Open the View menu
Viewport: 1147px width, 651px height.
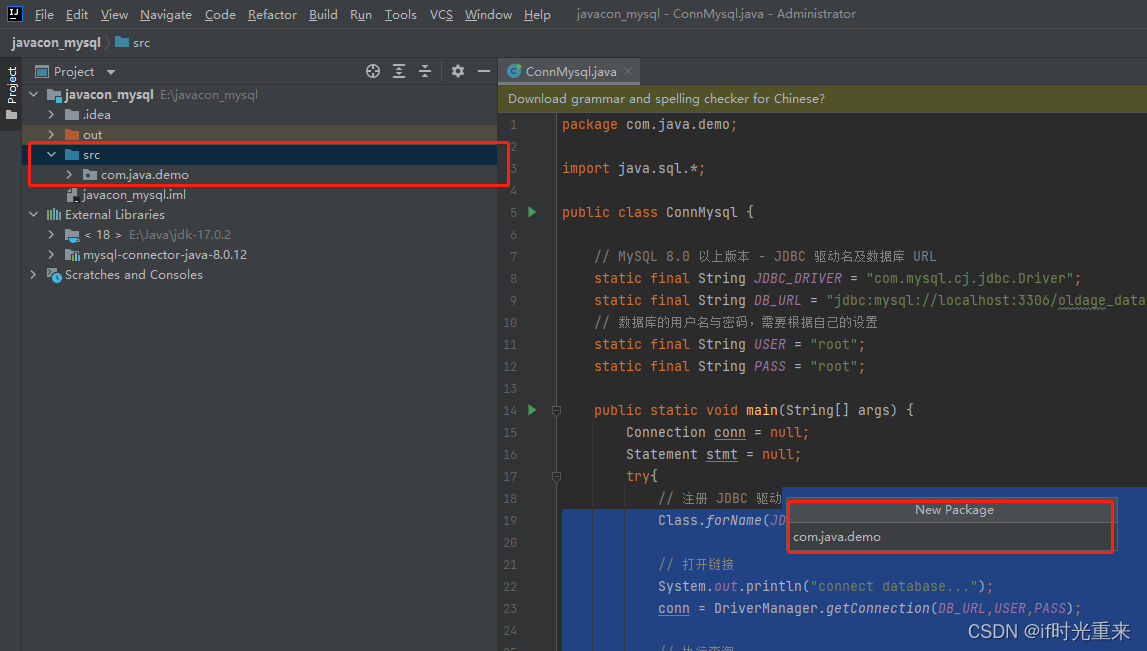pyautogui.click(x=114, y=15)
